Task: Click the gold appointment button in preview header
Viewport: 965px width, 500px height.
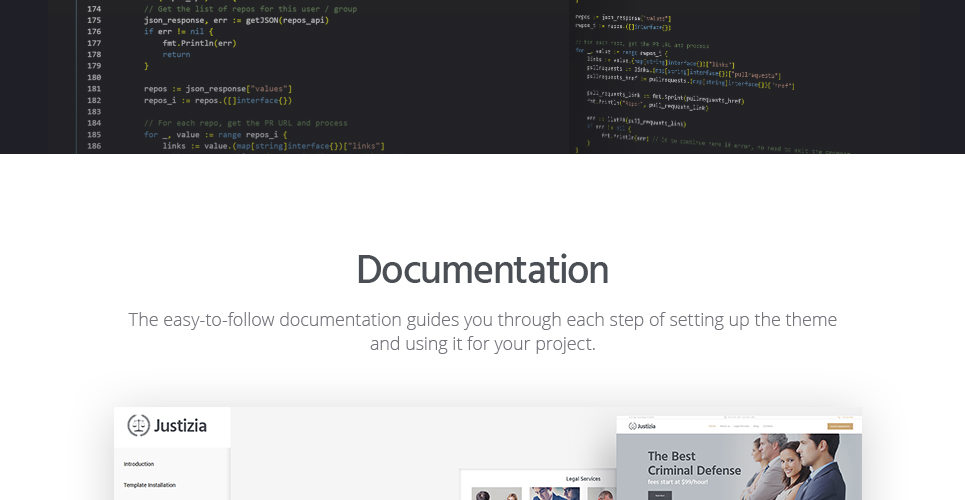Action: point(840,426)
